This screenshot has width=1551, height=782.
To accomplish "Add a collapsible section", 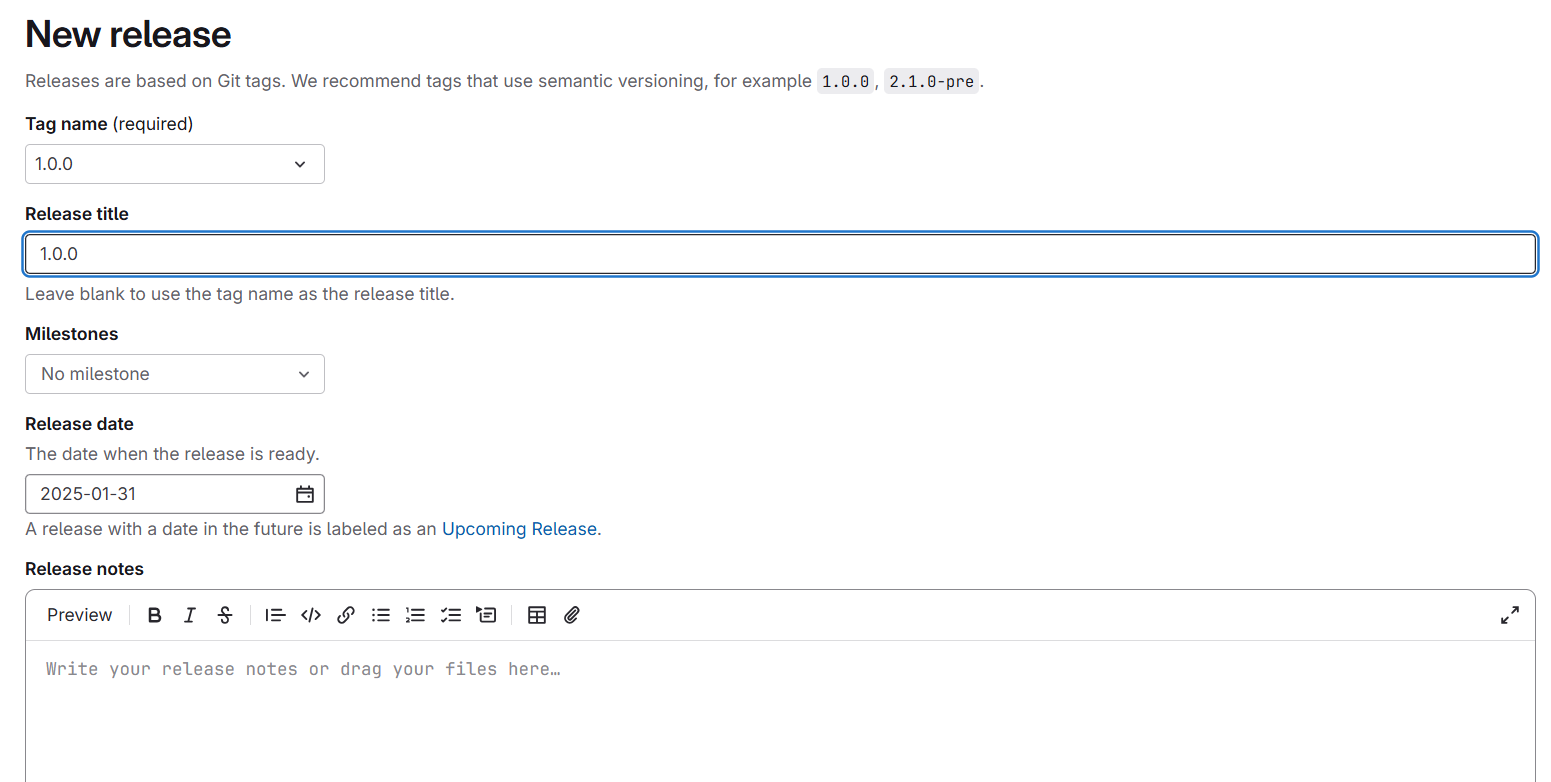I will click(486, 615).
